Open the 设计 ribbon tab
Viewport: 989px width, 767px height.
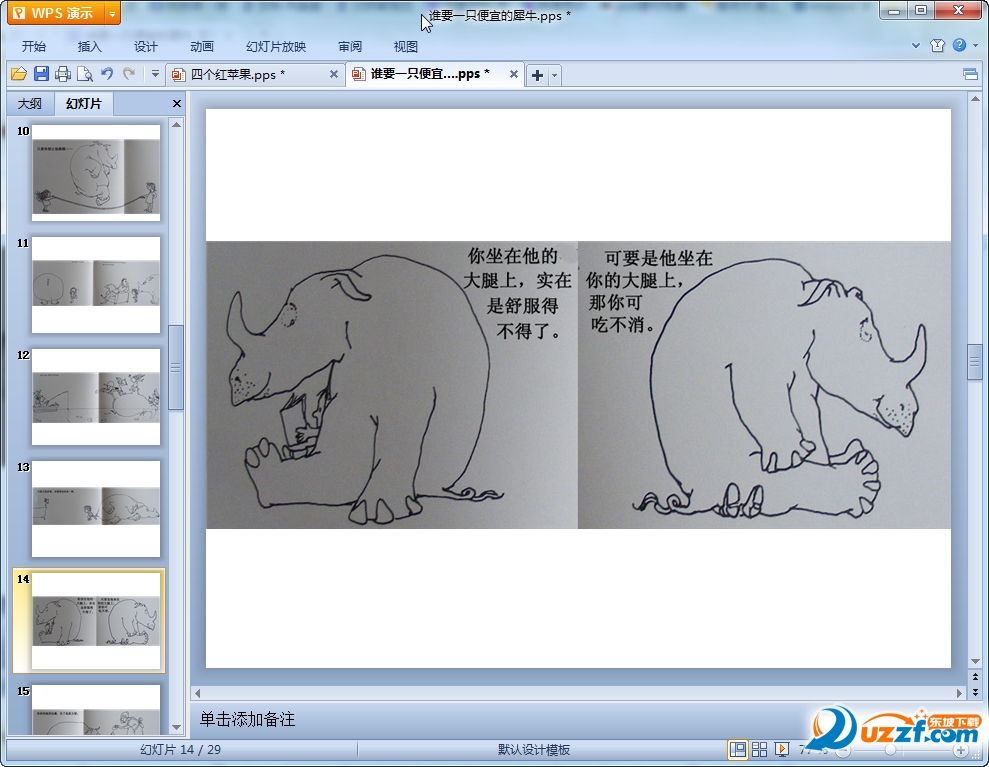click(146, 47)
